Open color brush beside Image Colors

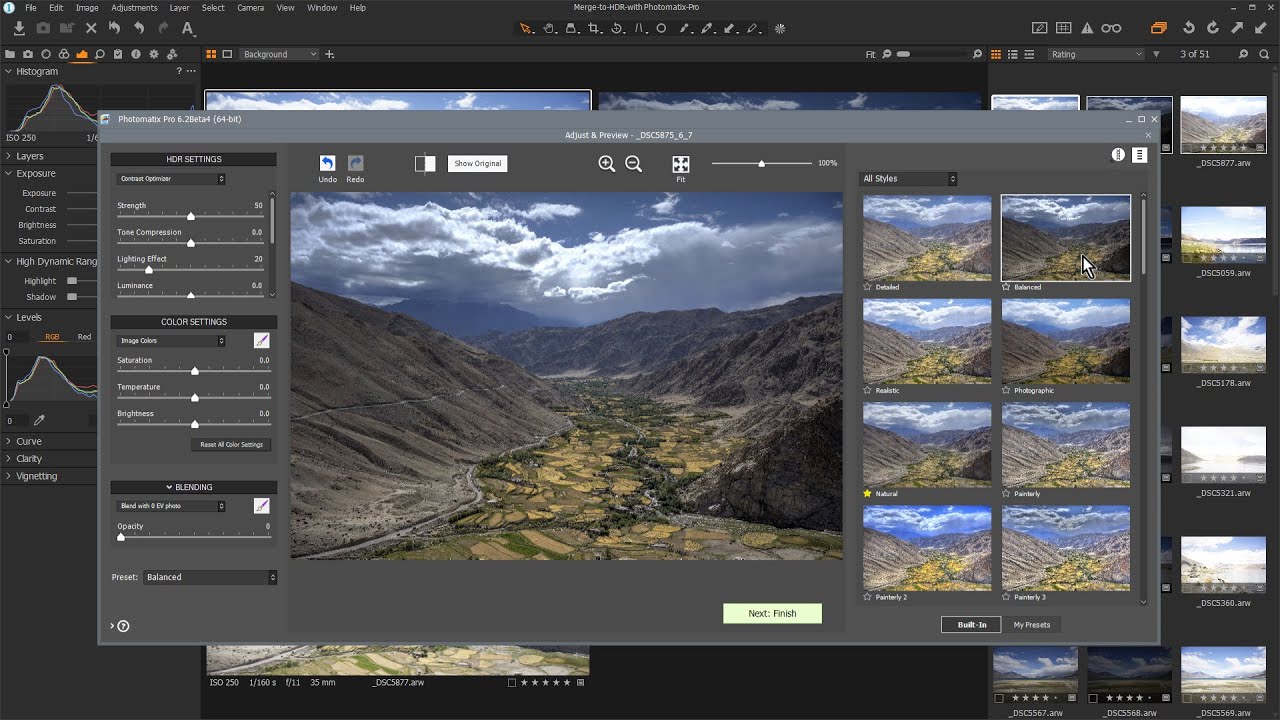[262, 341]
